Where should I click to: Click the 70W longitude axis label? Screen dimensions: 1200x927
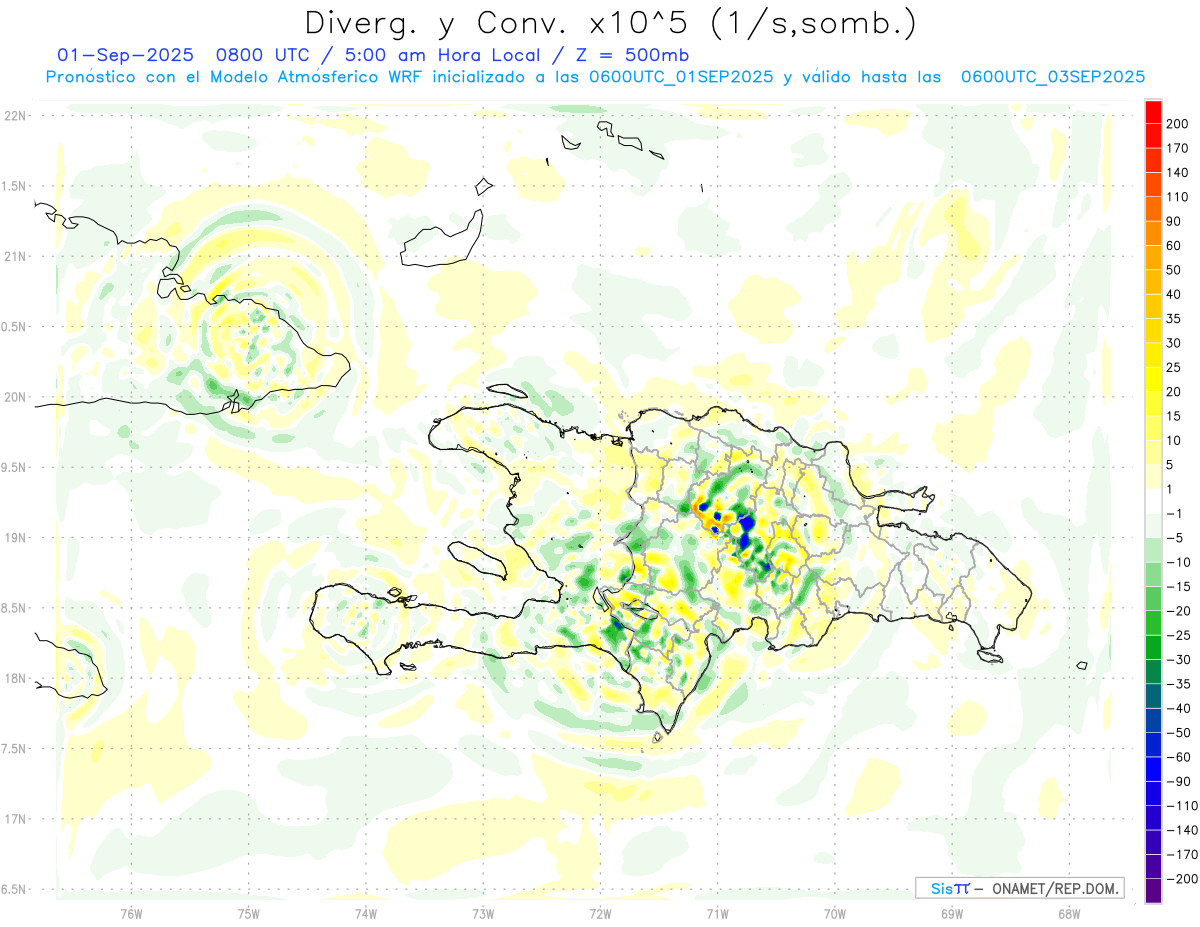pos(835,913)
